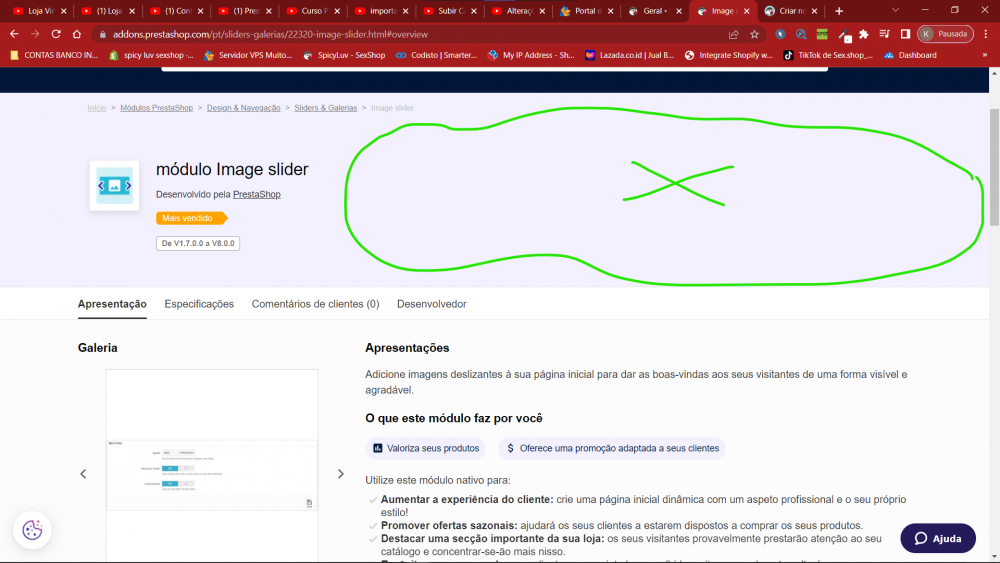Show more bookmarks overflow

pyautogui.click(x=985, y=55)
